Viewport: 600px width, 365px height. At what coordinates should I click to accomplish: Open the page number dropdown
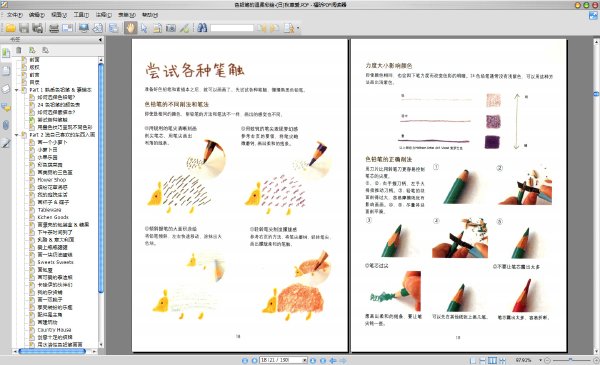point(305,360)
